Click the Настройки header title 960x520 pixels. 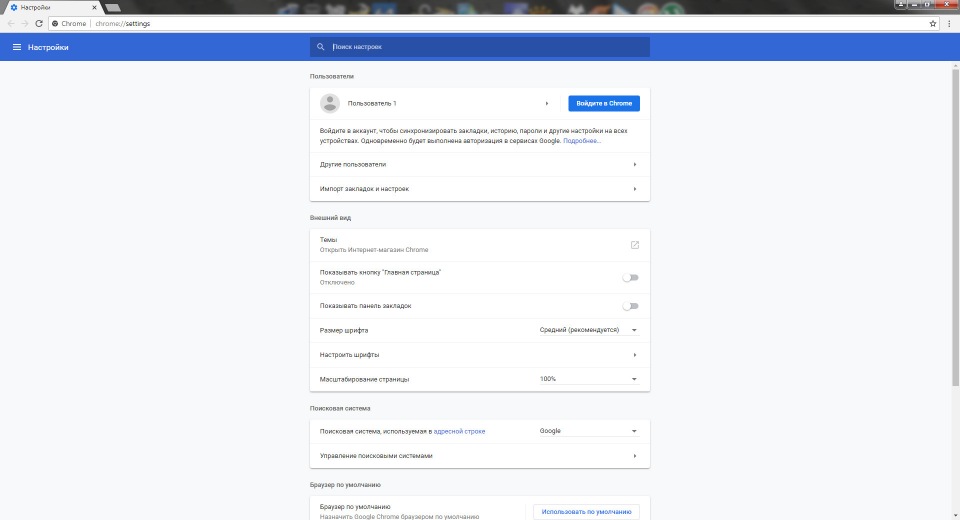[48, 47]
